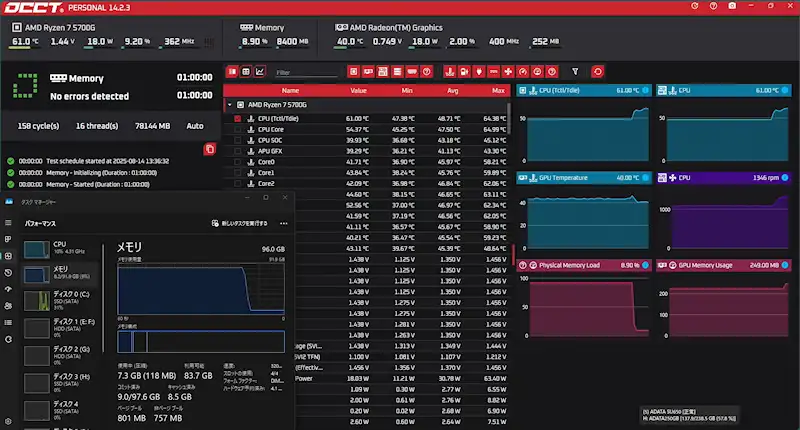
Task: Take an OCCT screenshot with camera icon
Action: tap(732, 6)
